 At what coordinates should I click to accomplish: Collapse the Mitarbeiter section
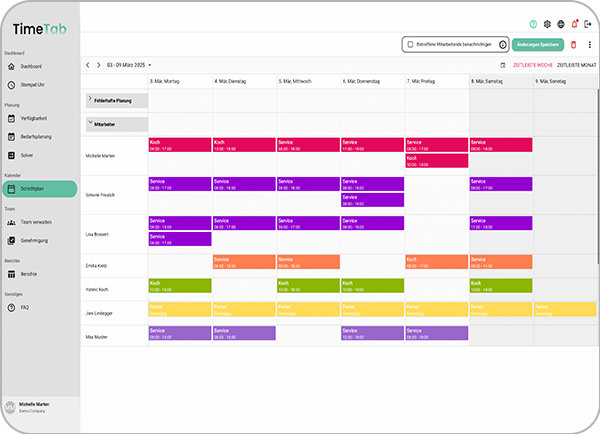(91, 125)
